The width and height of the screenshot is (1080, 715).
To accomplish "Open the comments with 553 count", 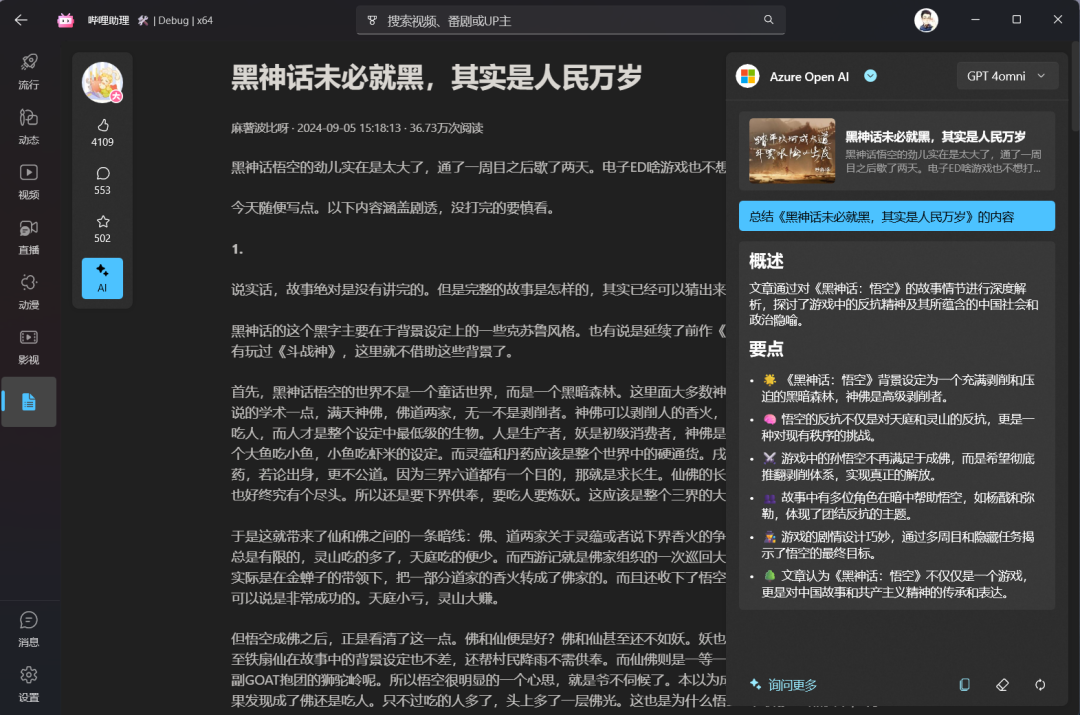I will click(102, 179).
